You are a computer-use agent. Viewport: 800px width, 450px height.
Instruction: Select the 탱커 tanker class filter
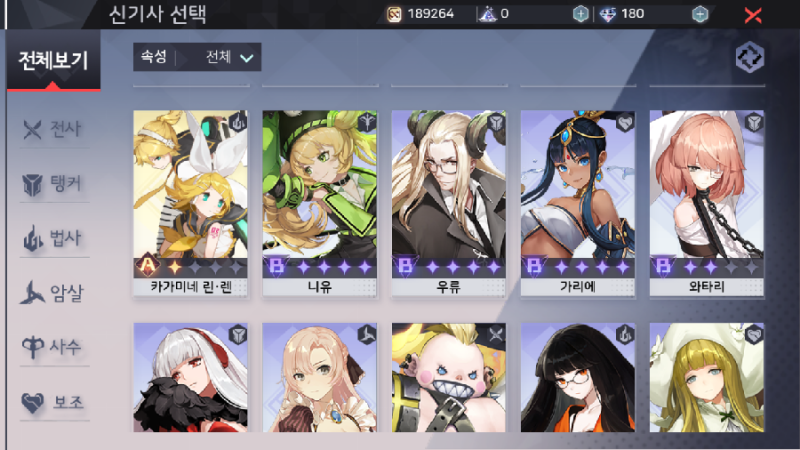[x=54, y=184]
